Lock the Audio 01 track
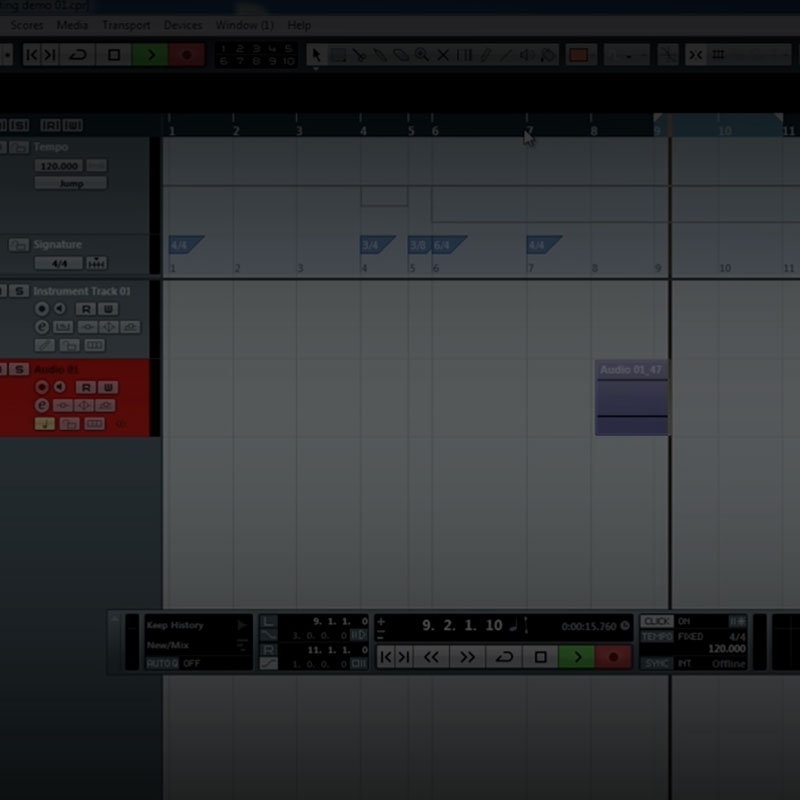The image size is (800, 800). click(x=69, y=424)
